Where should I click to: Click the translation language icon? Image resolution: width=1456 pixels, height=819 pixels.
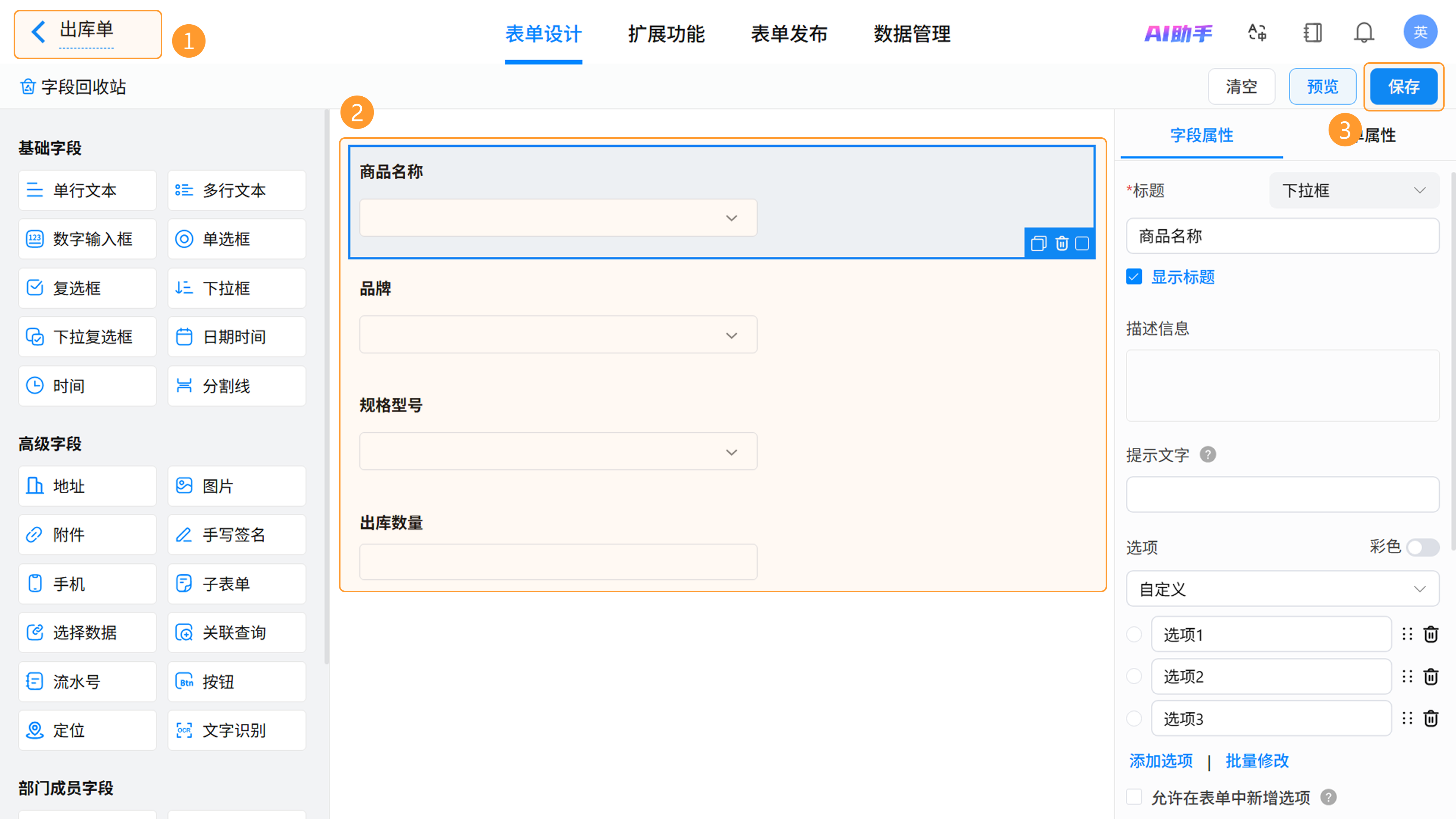coord(1257,33)
